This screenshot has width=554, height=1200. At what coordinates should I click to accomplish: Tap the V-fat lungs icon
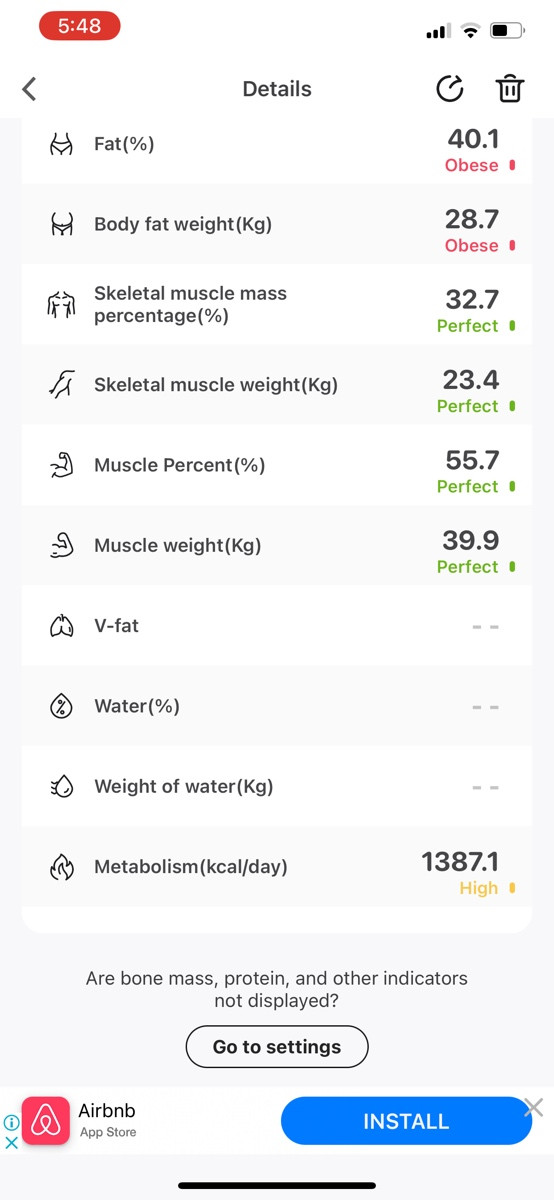pyautogui.click(x=62, y=626)
